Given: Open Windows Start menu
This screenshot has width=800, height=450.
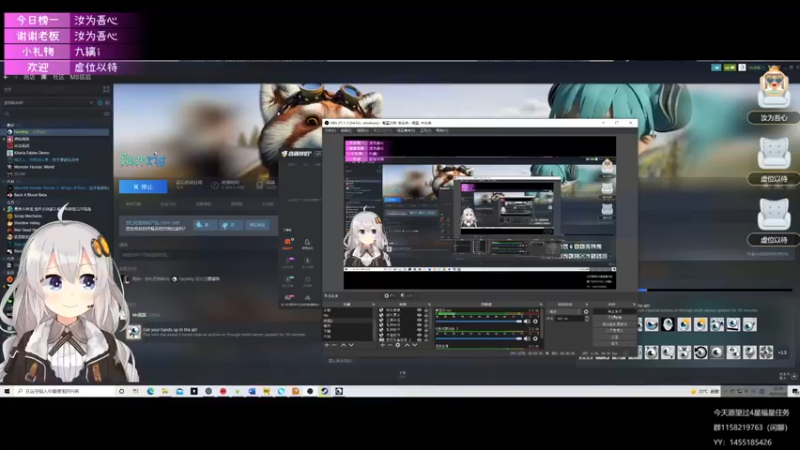Looking at the screenshot, I should click(x=7, y=391).
